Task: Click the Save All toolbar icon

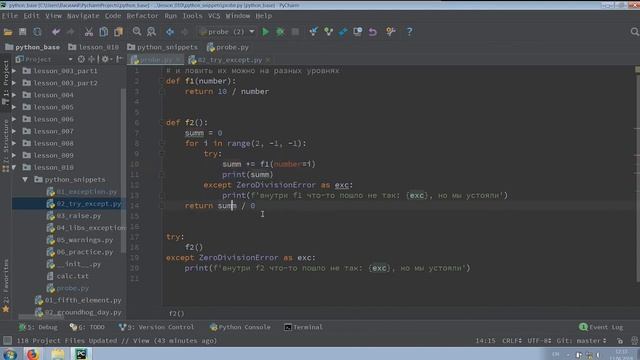Action: 22,32
